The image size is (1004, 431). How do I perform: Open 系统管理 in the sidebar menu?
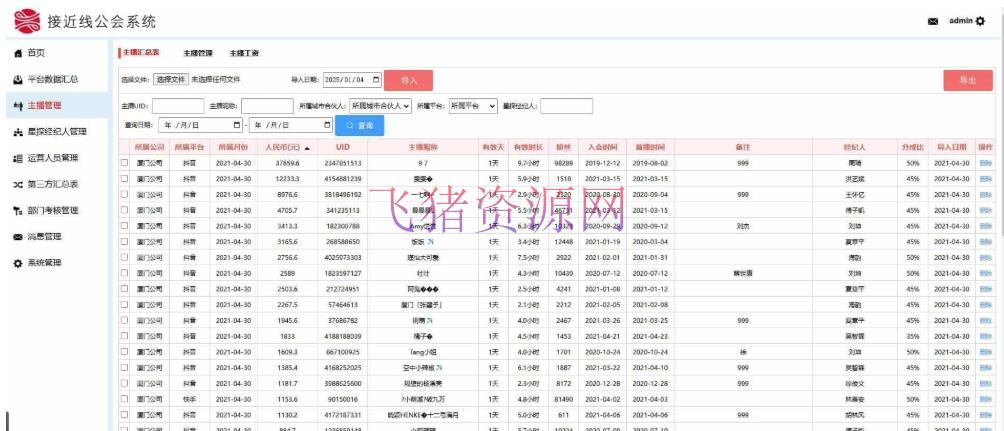(44, 263)
